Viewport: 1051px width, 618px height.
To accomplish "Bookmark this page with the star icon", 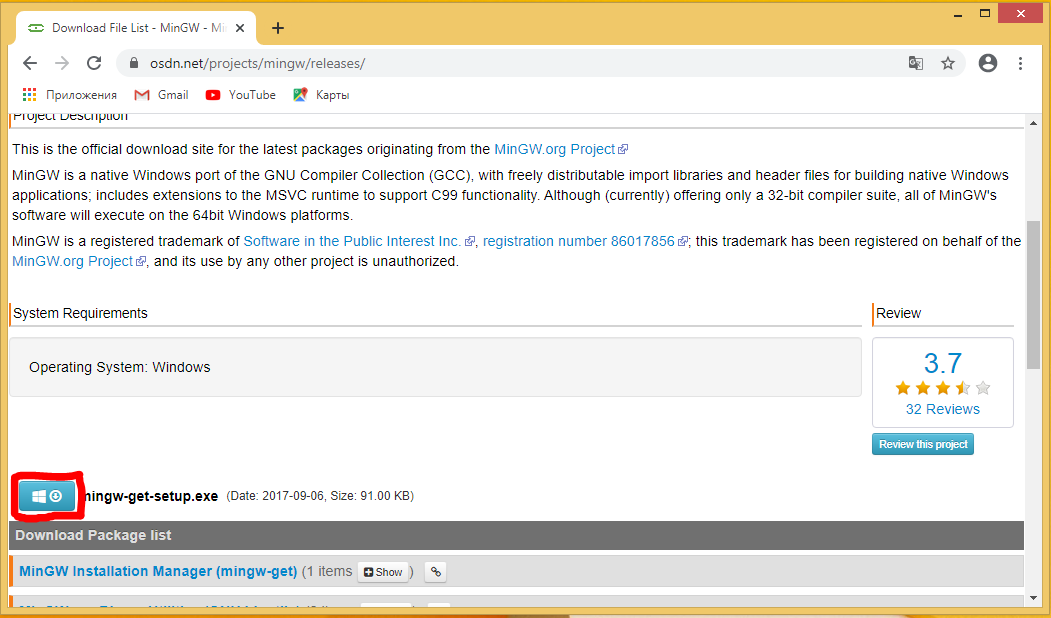I will click(948, 63).
